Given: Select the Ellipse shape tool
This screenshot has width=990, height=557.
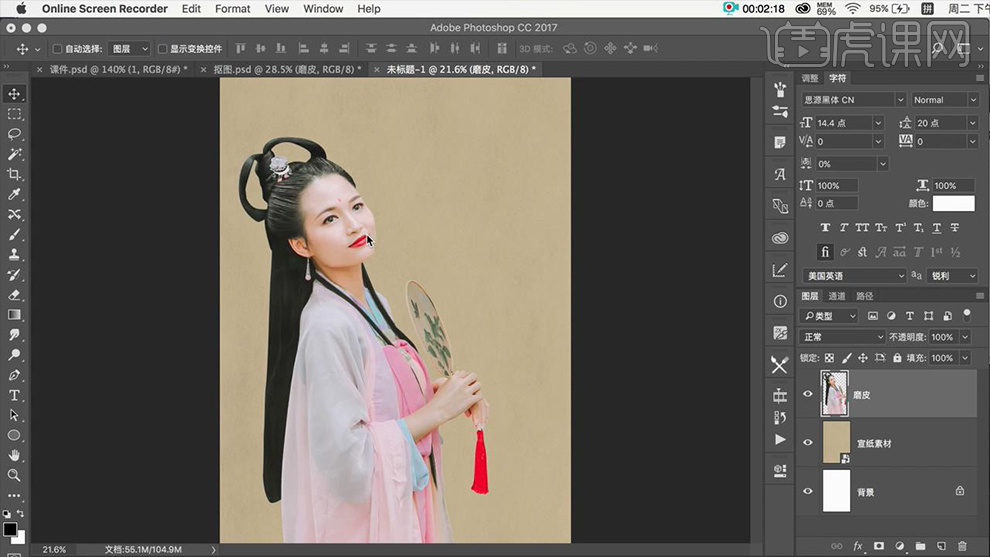Looking at the screenshot, I should [14, 435].
